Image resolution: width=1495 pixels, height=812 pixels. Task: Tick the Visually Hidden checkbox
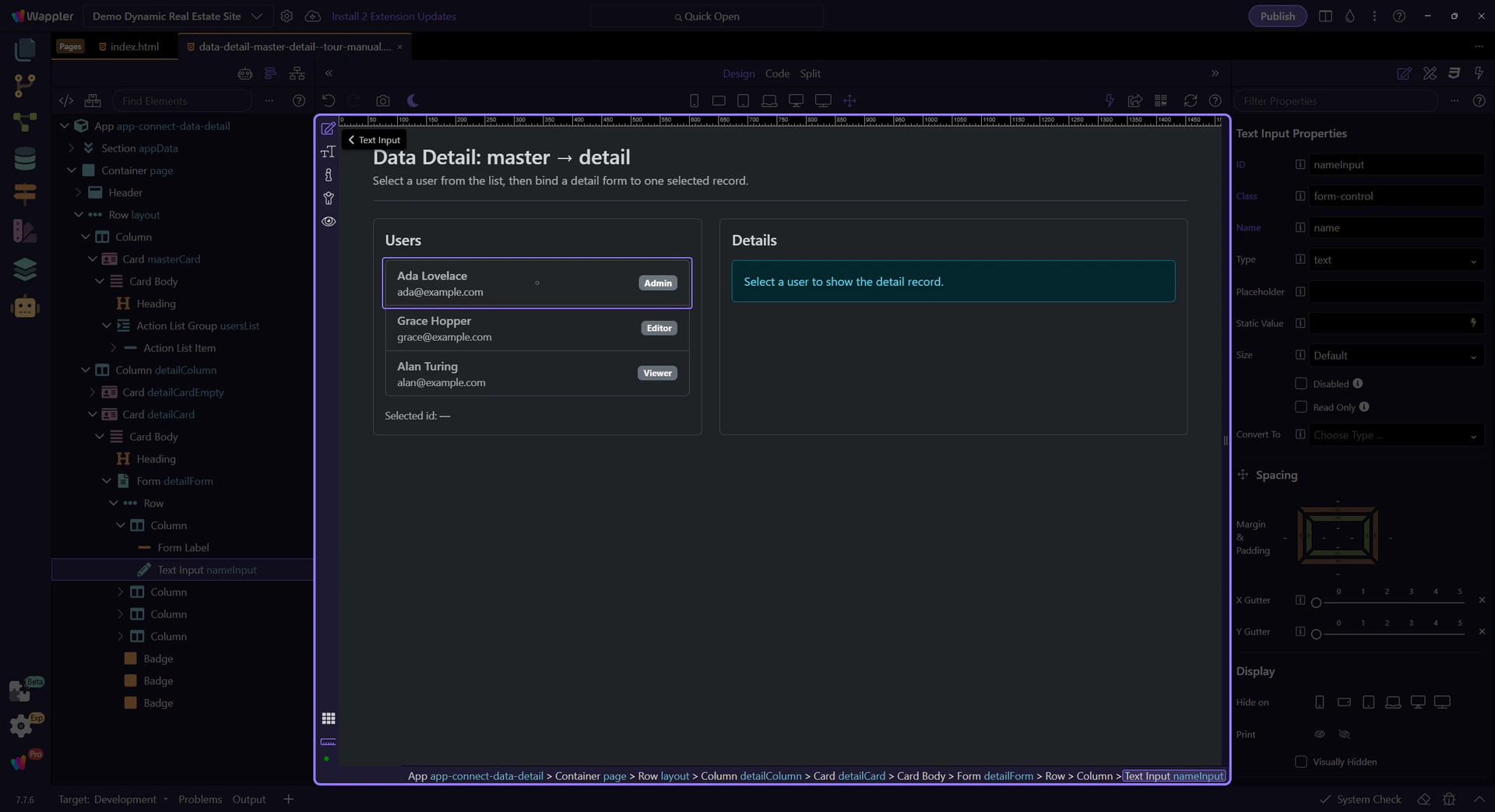(x=1300, y=761)
